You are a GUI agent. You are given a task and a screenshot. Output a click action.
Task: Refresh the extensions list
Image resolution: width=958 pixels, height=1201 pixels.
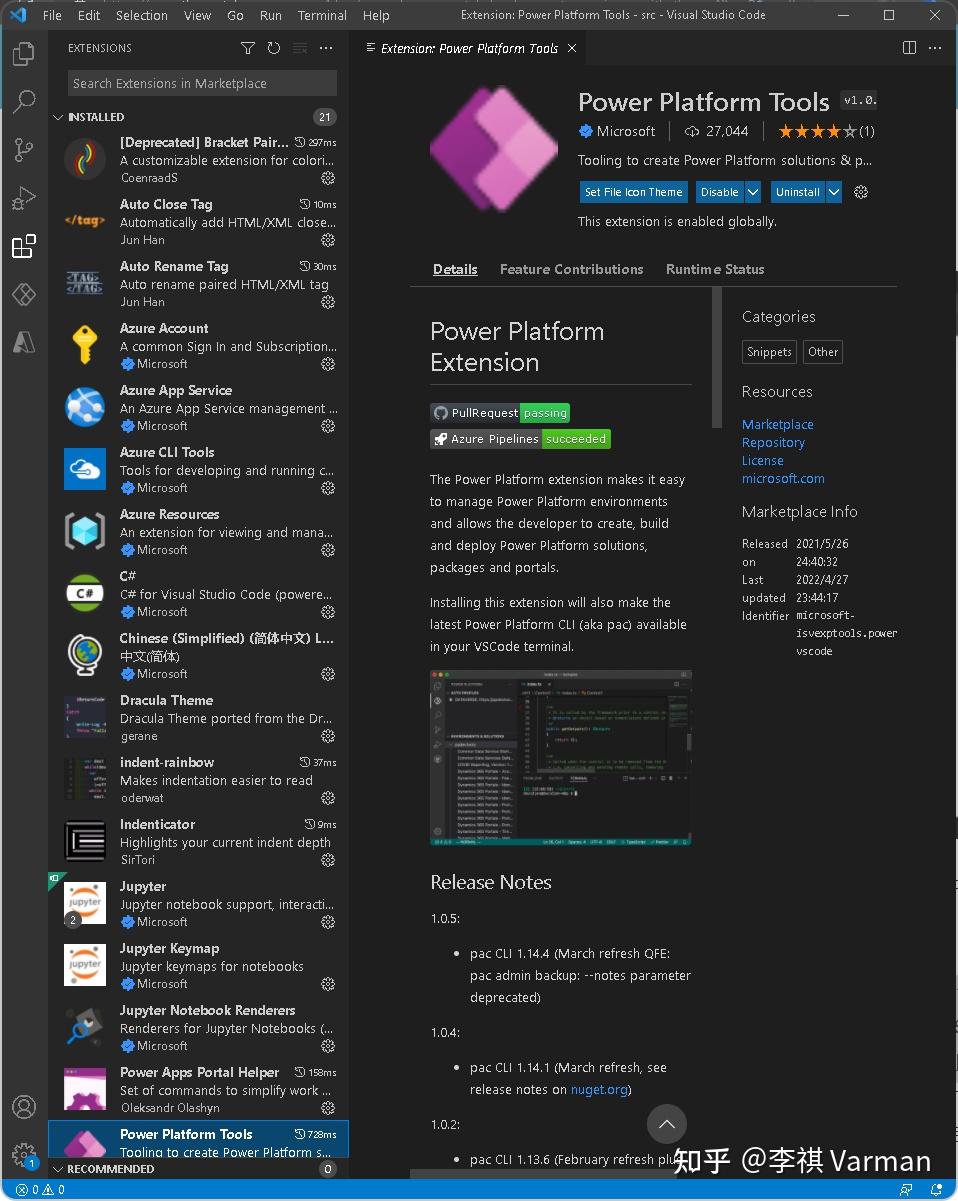[274, 48]
